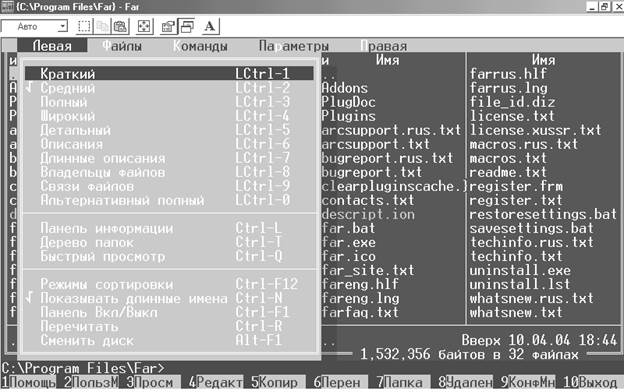Open the Параметры menu

click(x=294, y=46)
